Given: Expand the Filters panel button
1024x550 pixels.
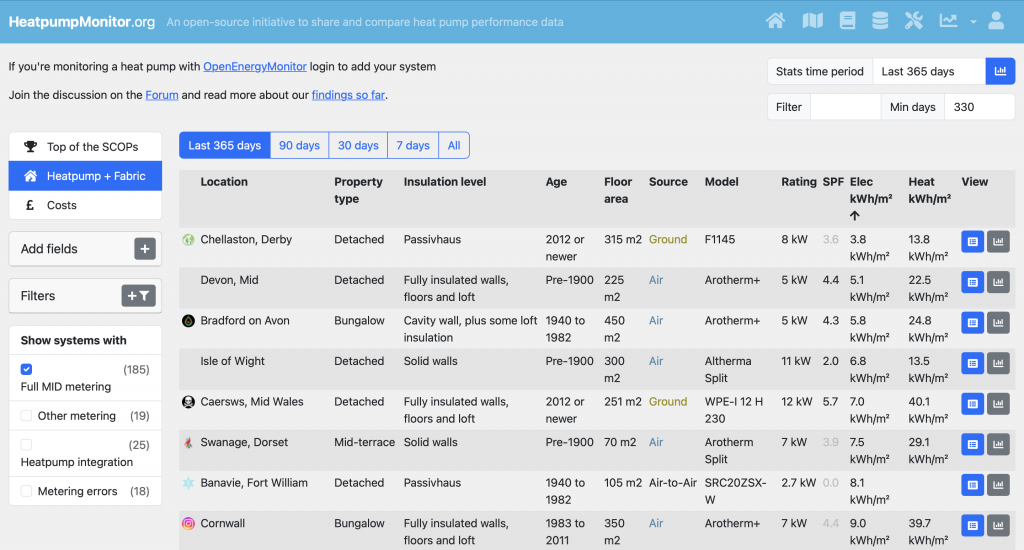Looking at the screenshot, I should (x=139, y=296).
